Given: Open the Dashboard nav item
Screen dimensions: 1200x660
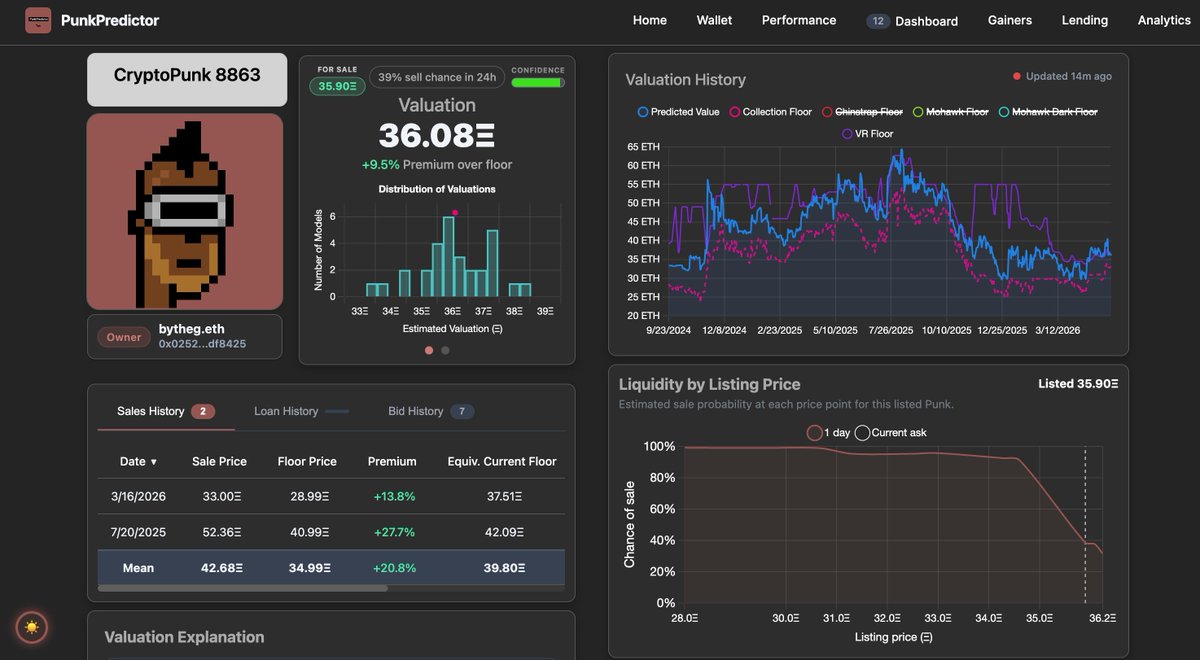Looking at the screenshot, I should (x=926, y=21).
